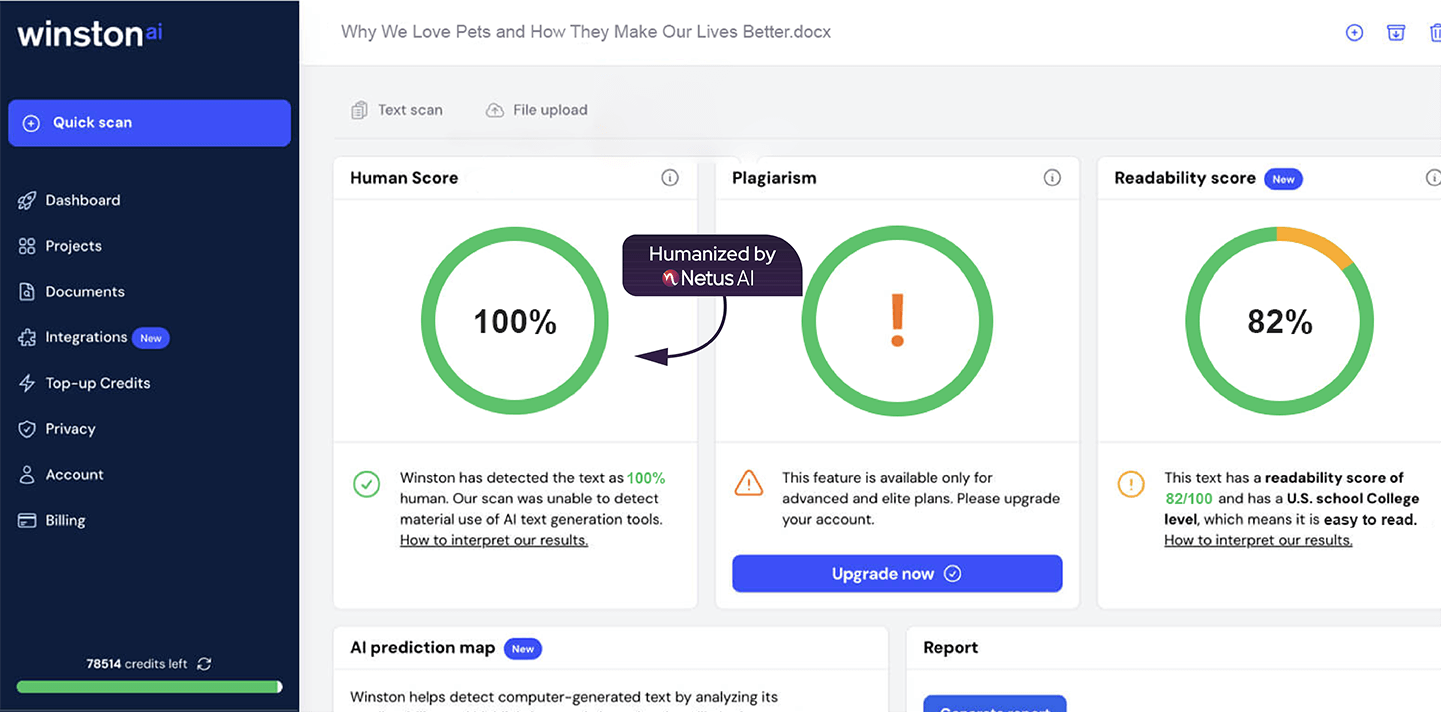Go to Top-up Credits page
1441x712 pixels.
(x=97, y=383)
